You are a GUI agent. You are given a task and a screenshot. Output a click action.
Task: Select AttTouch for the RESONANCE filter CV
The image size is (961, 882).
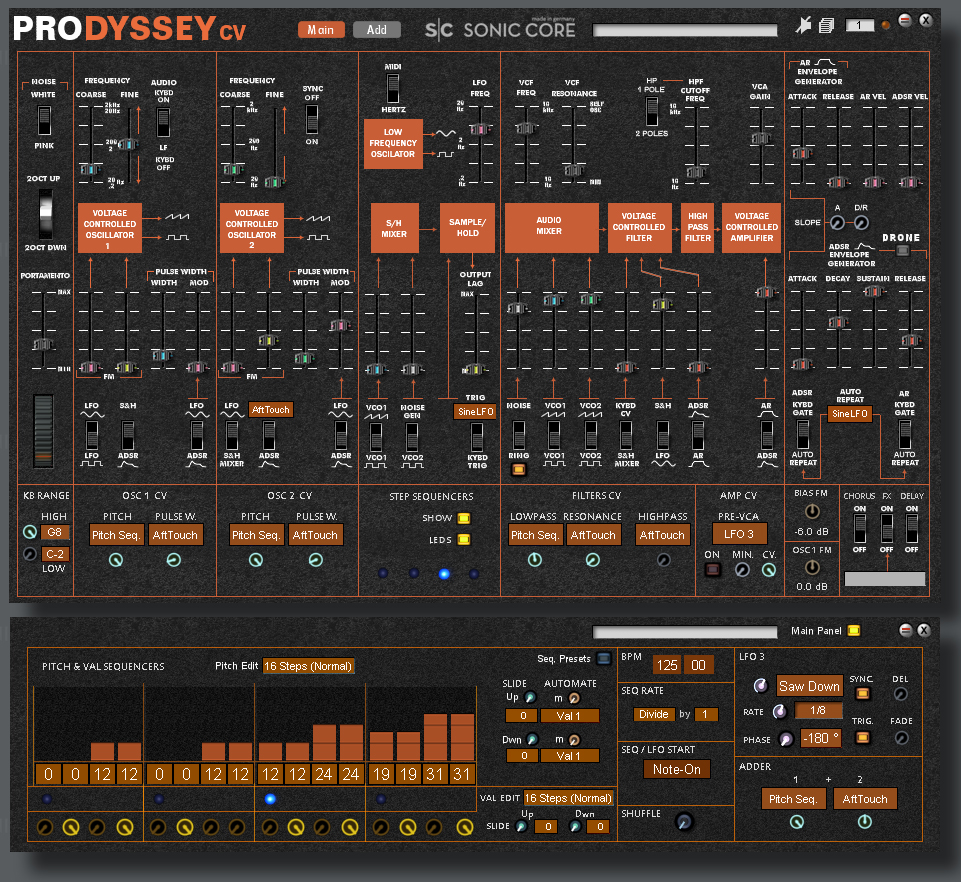[x=594, y=535]
